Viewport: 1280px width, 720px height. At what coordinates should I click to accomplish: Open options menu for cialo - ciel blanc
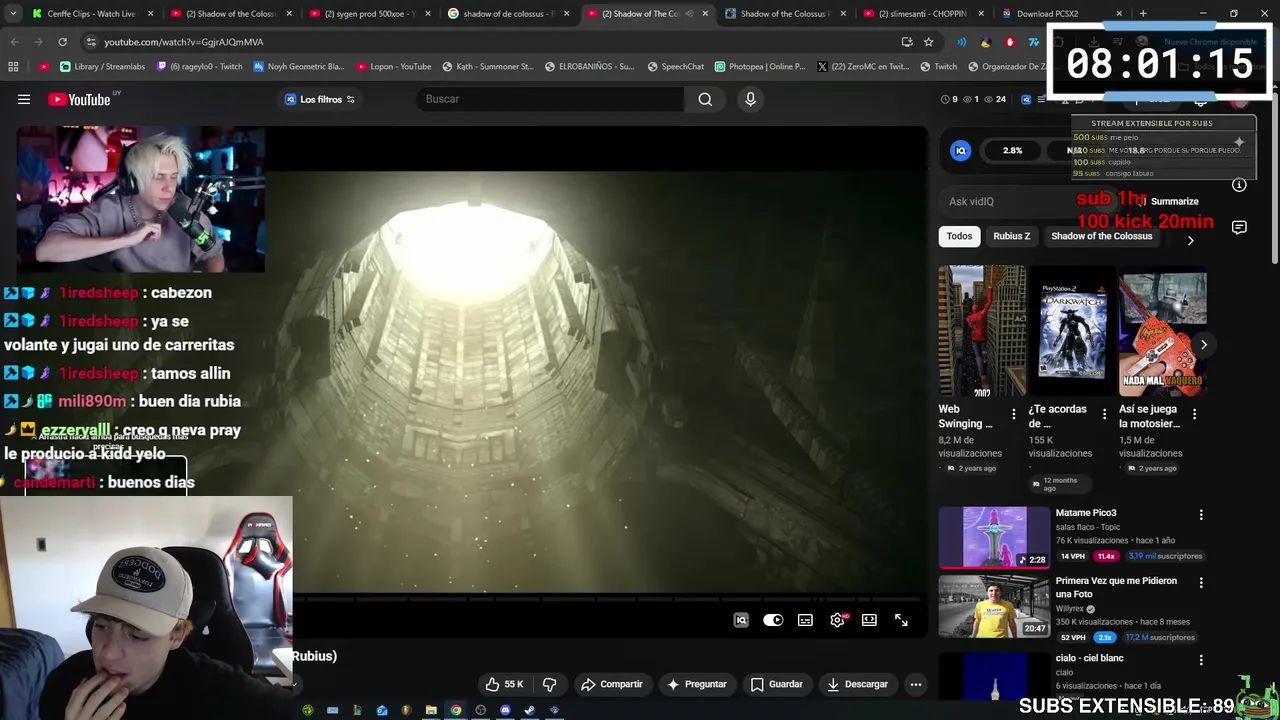(x=1201, y=660)
